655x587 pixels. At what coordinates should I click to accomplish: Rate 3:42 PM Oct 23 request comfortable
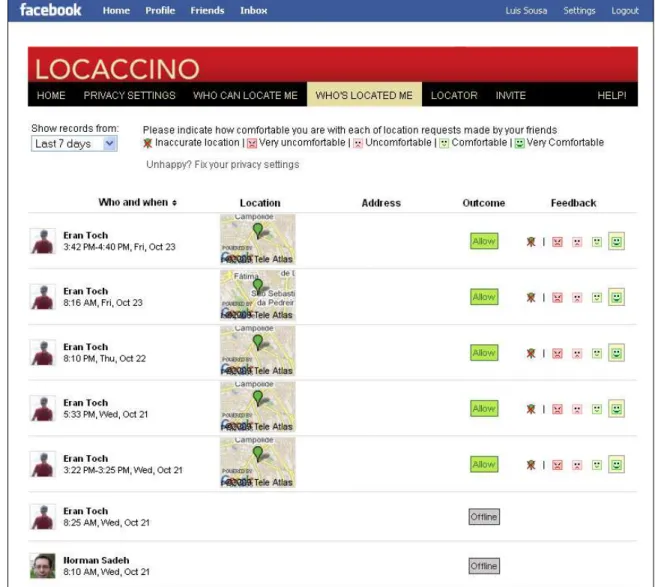[597, 241]
